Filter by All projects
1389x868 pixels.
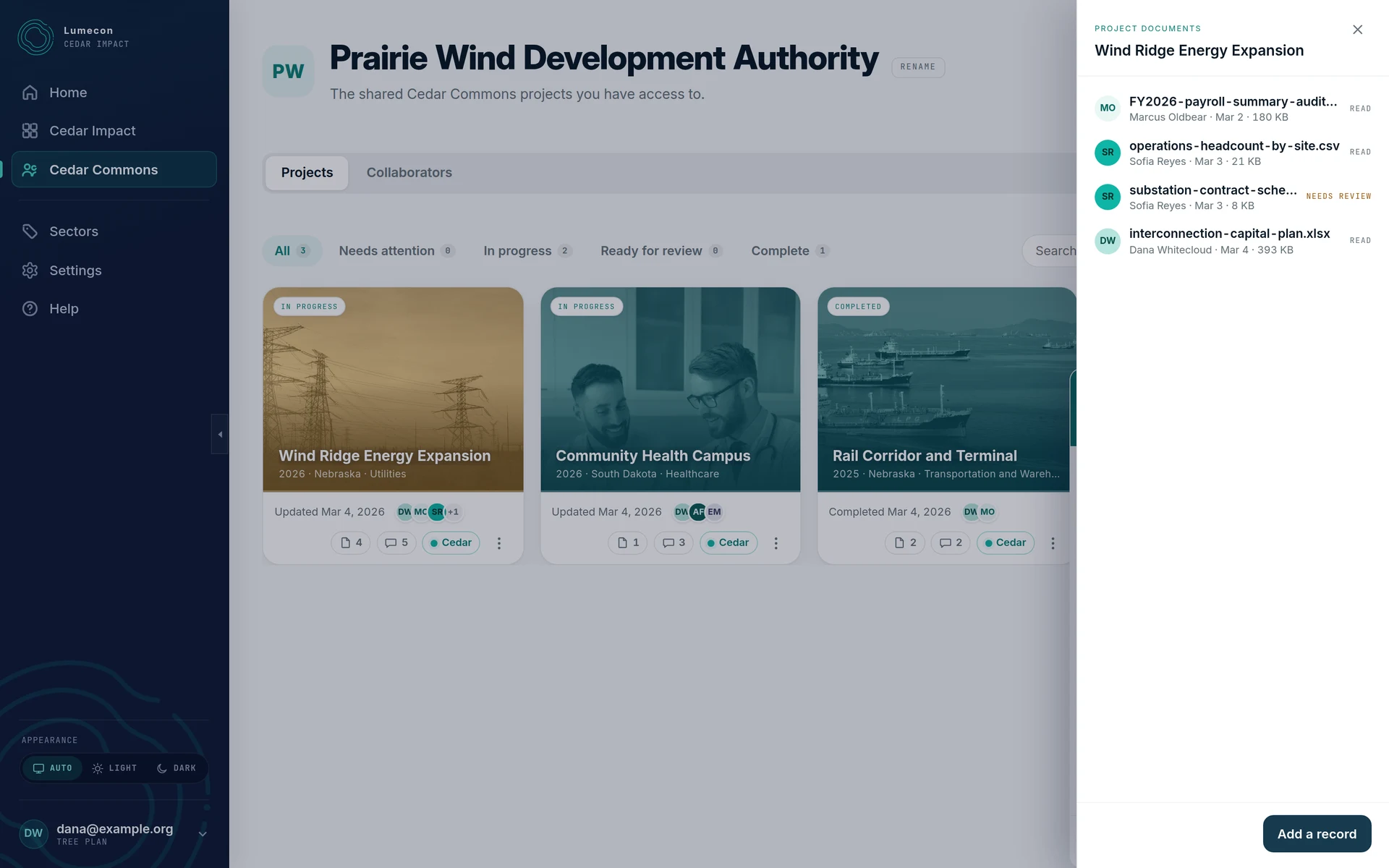coord(292,251)
